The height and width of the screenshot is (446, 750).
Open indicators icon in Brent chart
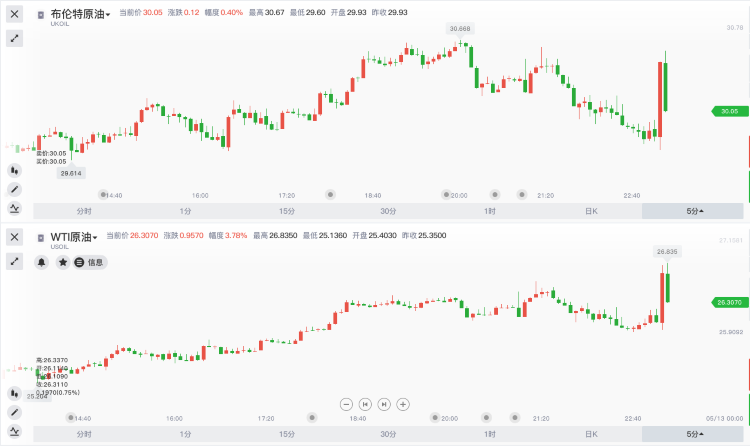(x=14, y=209)
